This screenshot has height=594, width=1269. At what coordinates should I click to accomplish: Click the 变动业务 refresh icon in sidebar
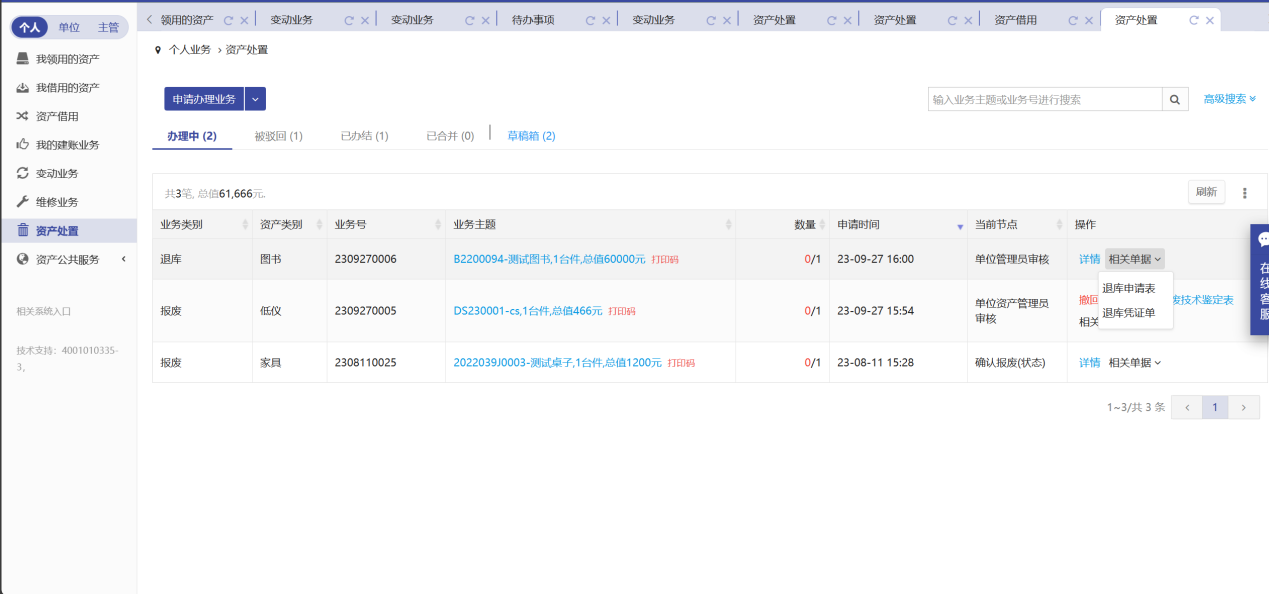coord(23,173)
